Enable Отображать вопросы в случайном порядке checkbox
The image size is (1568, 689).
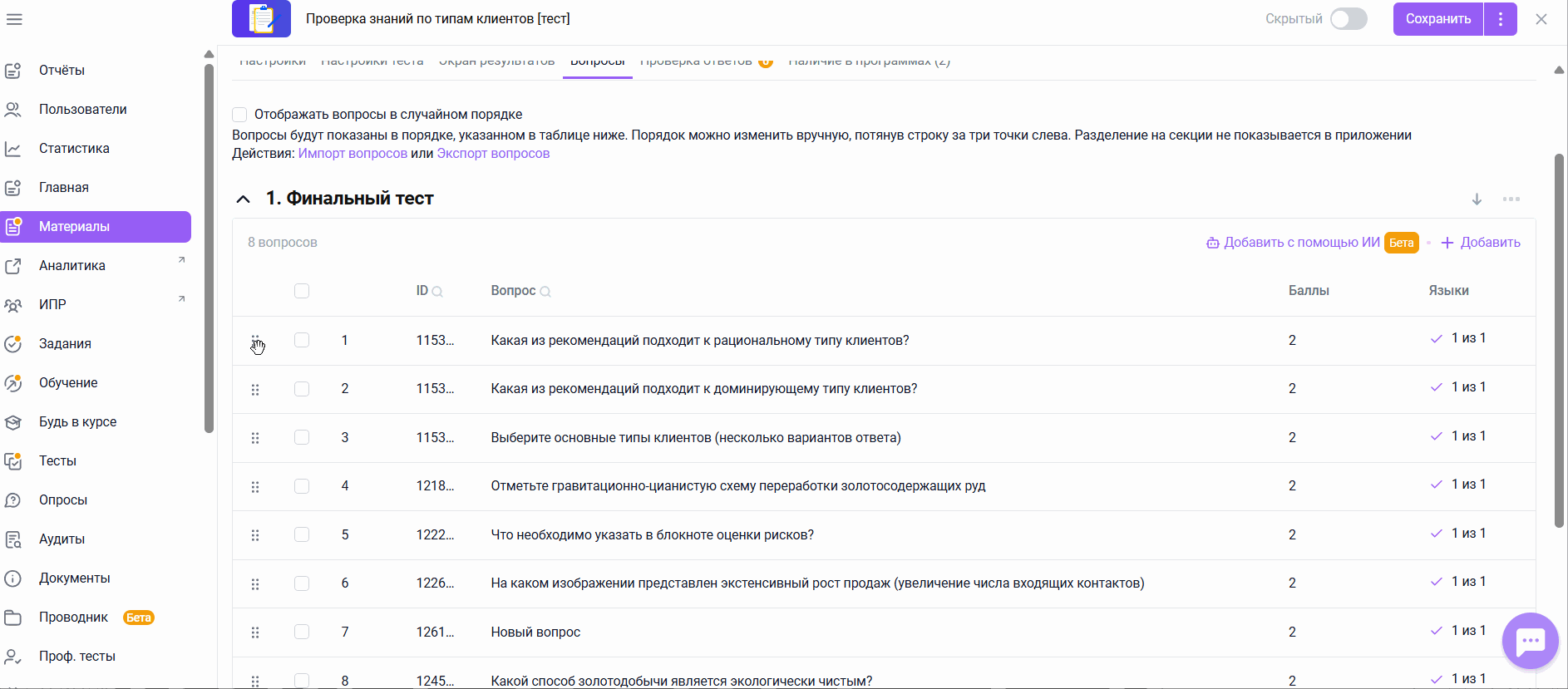239,115
